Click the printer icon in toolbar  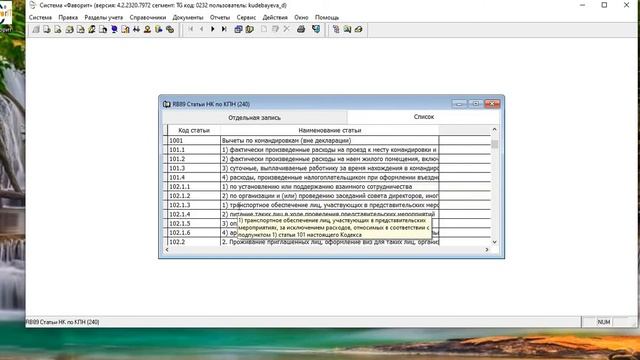pos(301,29)
